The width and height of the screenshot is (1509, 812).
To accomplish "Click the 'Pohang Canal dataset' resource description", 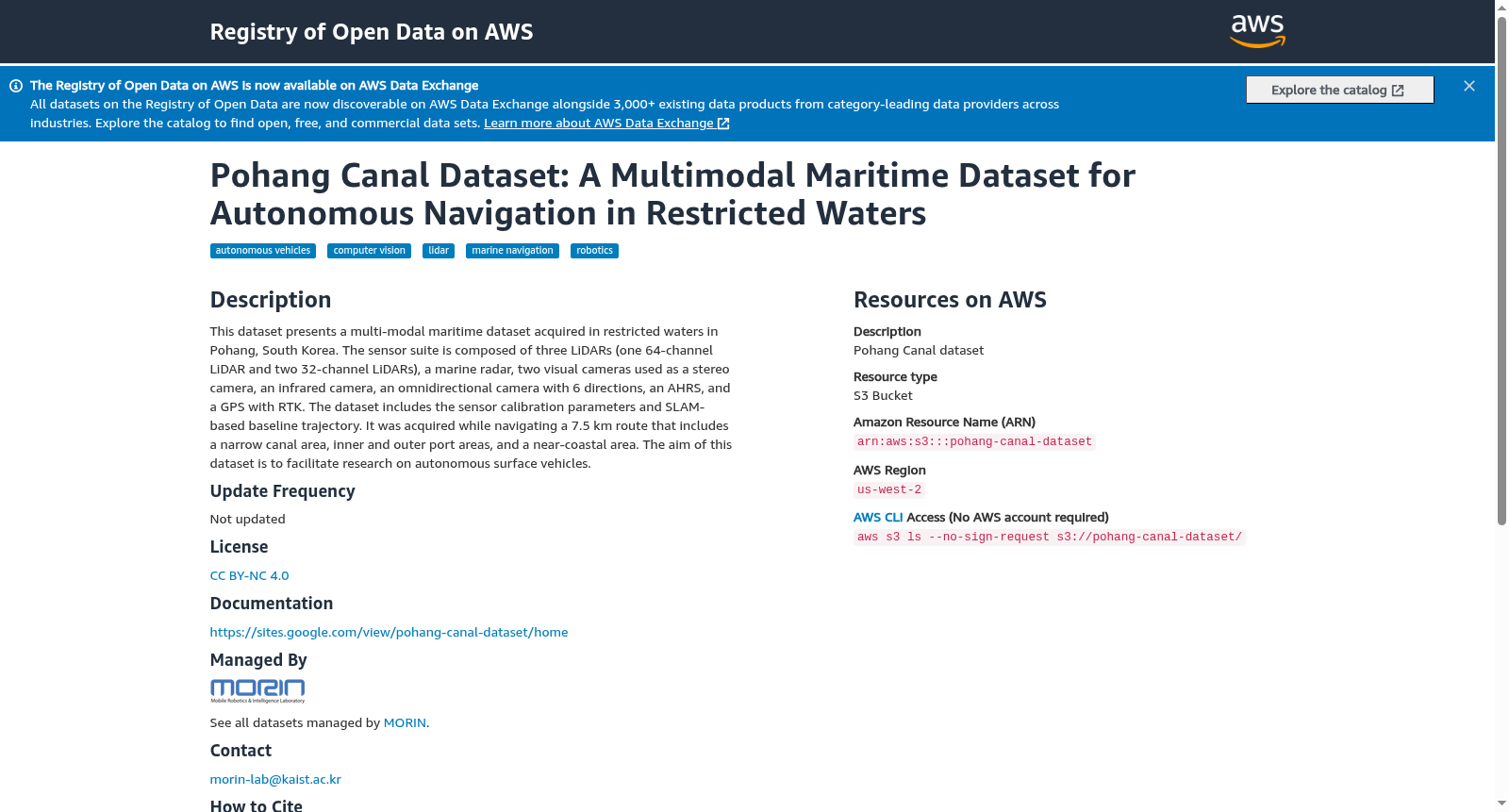I will pyautogui.click(x=919, y=350).
